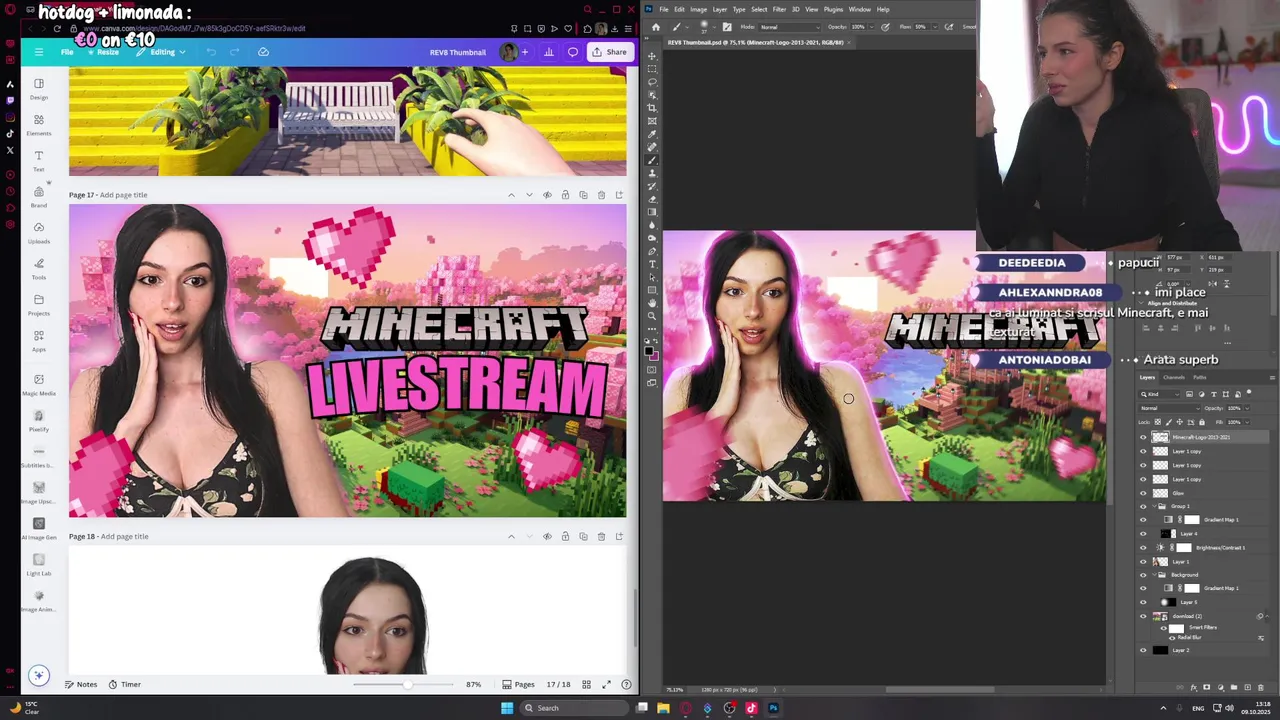This screenshot has height=720, width=1280.
Task: Toggle Brightness/Contrast 1 layer visibility
Action: coord(1143,547)
